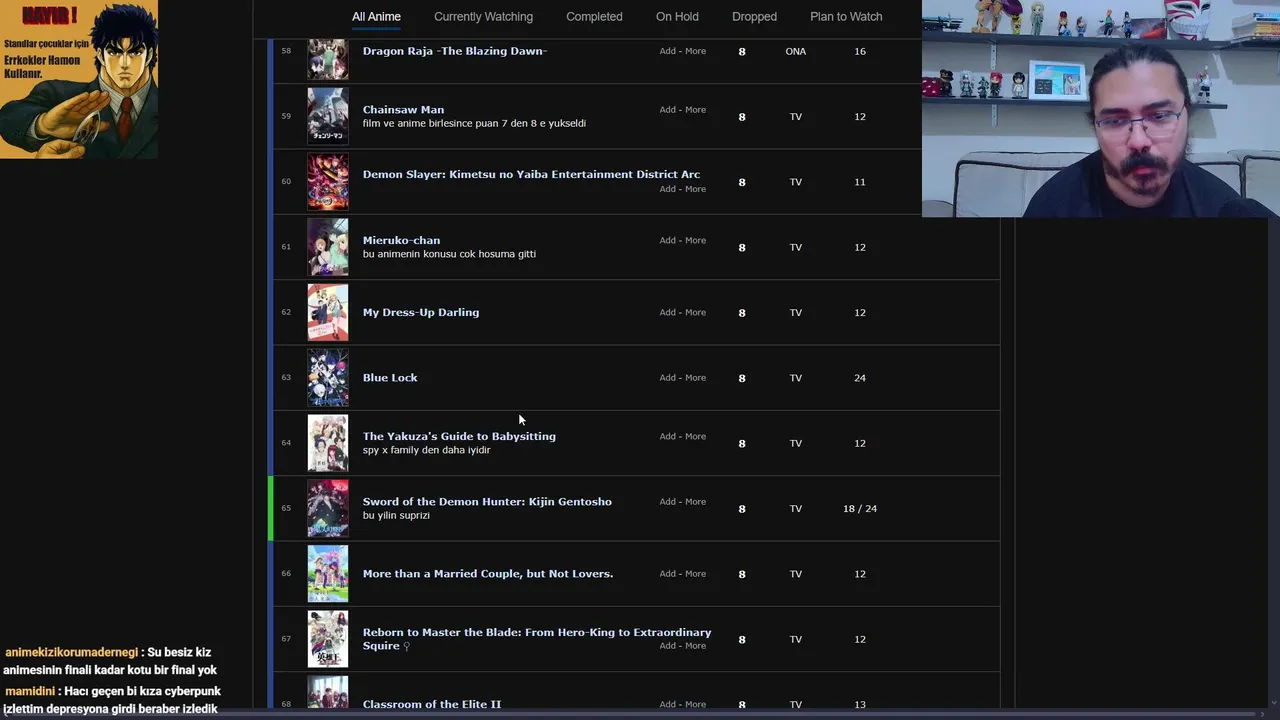
Task: Click the My Dress-Up Darling cover thumbnail
Action: [x=328, y=312]
